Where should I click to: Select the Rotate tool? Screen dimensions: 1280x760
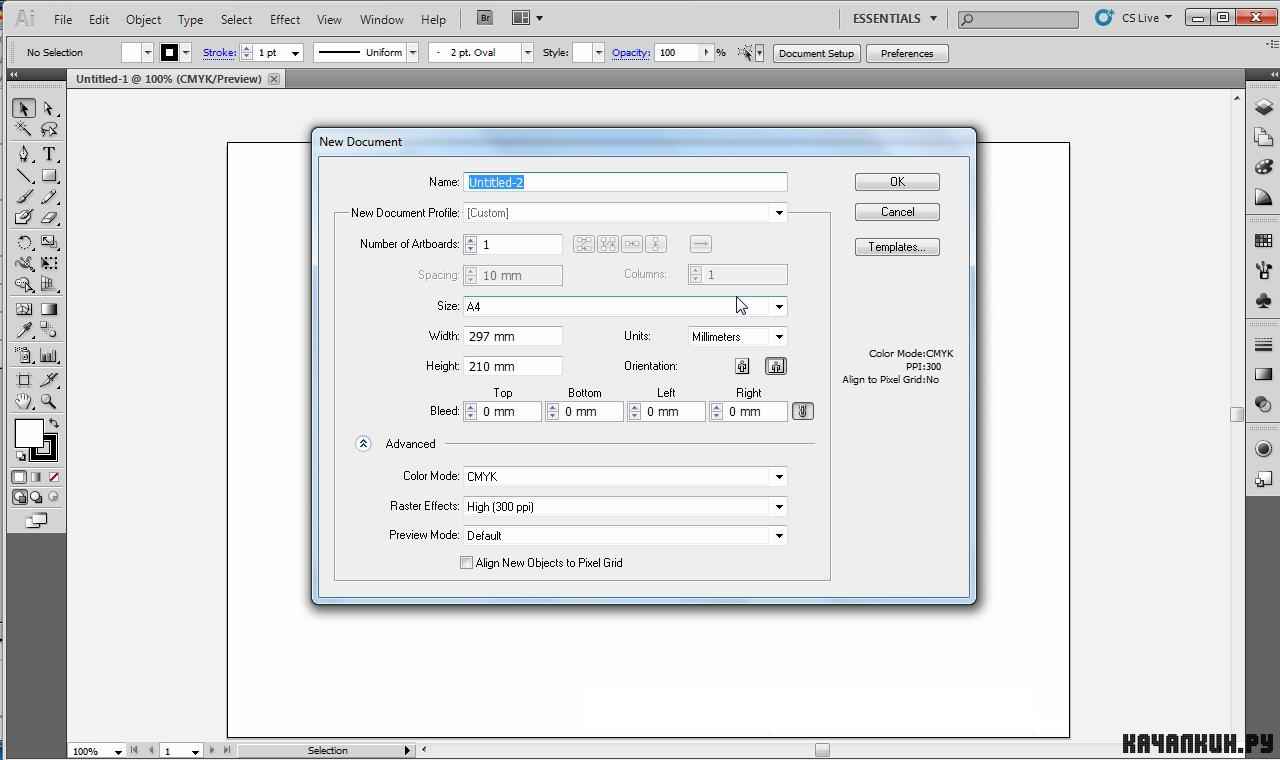click(x=24, y=243)
